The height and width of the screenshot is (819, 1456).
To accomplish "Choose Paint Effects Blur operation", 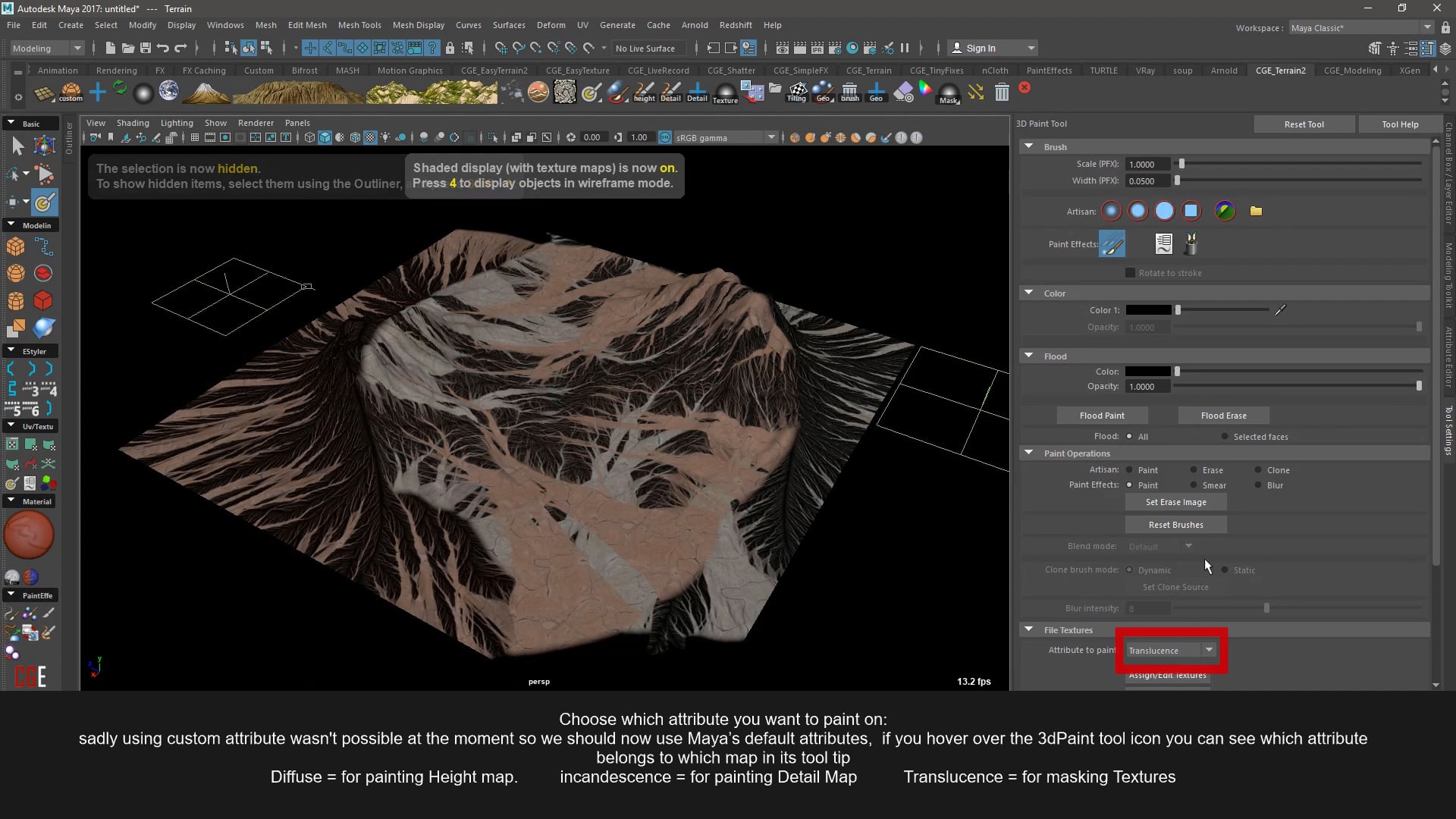I will click(x=1258, y=485).
